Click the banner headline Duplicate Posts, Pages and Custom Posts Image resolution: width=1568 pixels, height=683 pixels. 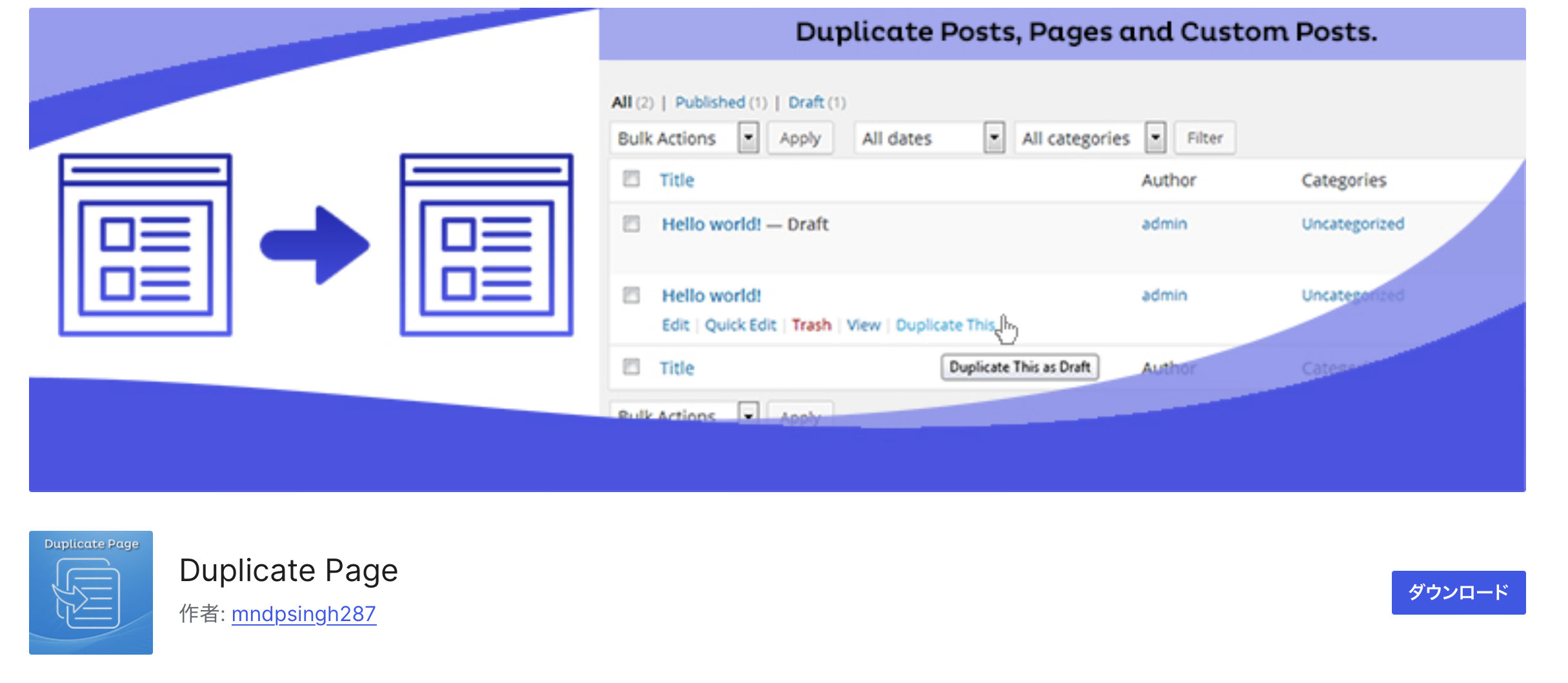(x=1086, y=32)
